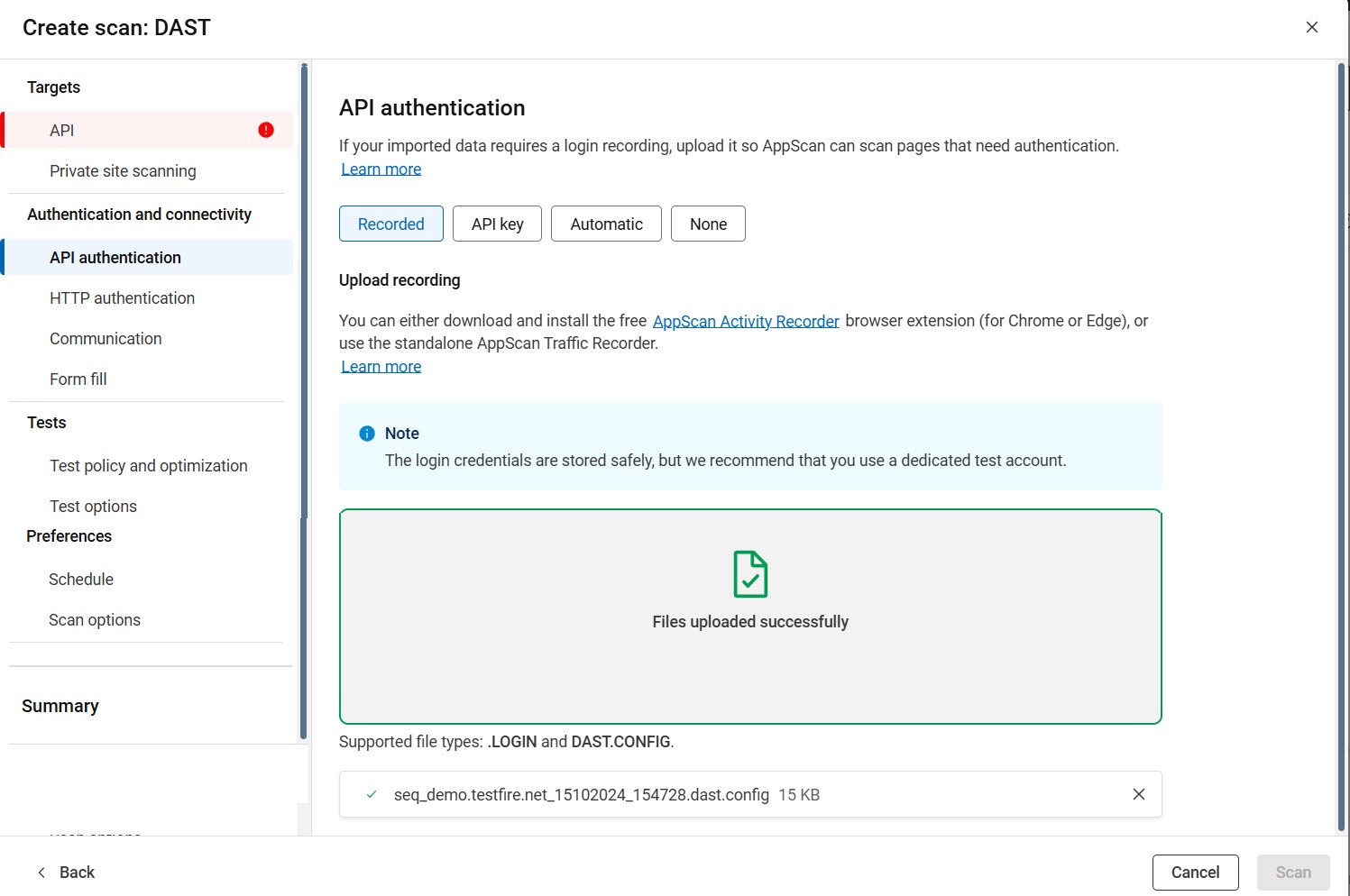This screenshot has height=896, width=1350.
Task: Open HTTP authentication settings
Action: (x=122, y=297)
